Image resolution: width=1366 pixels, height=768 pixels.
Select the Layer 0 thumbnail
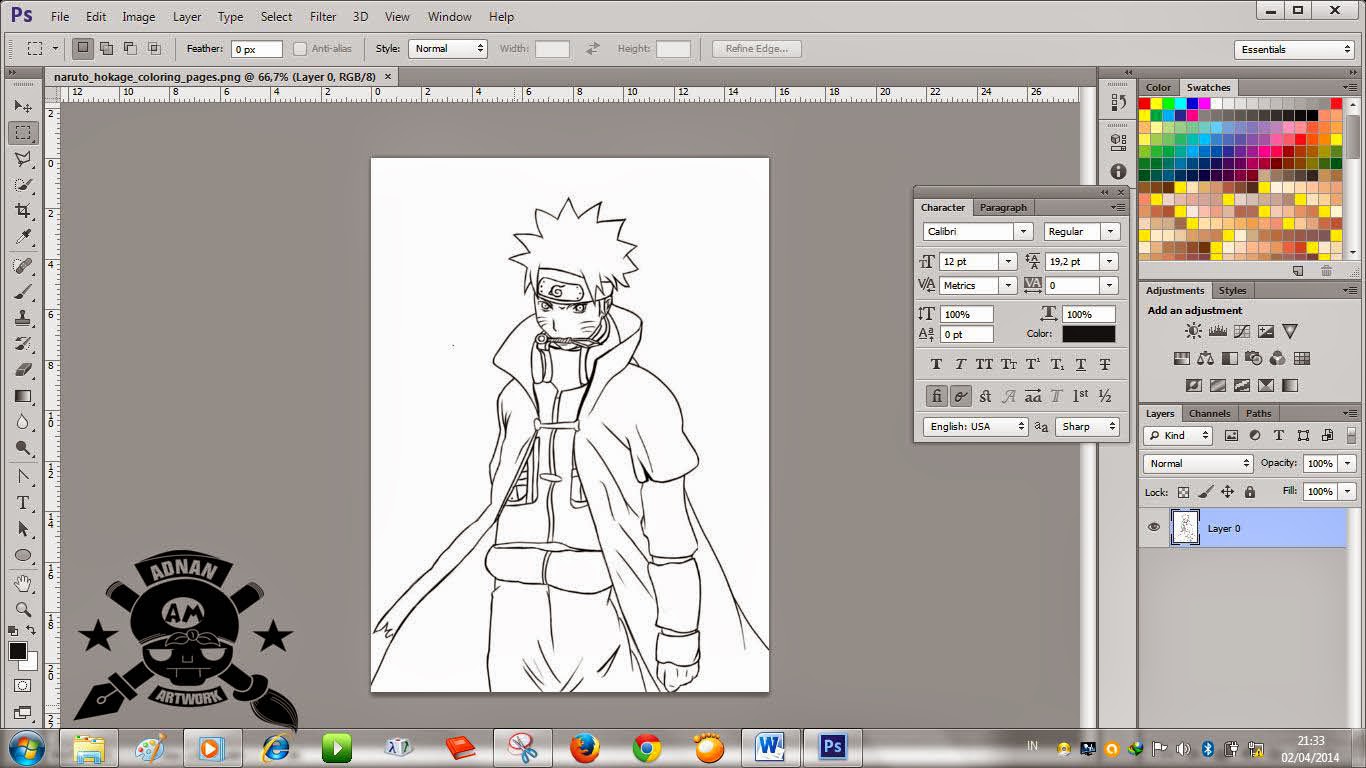coord(1184,528)
